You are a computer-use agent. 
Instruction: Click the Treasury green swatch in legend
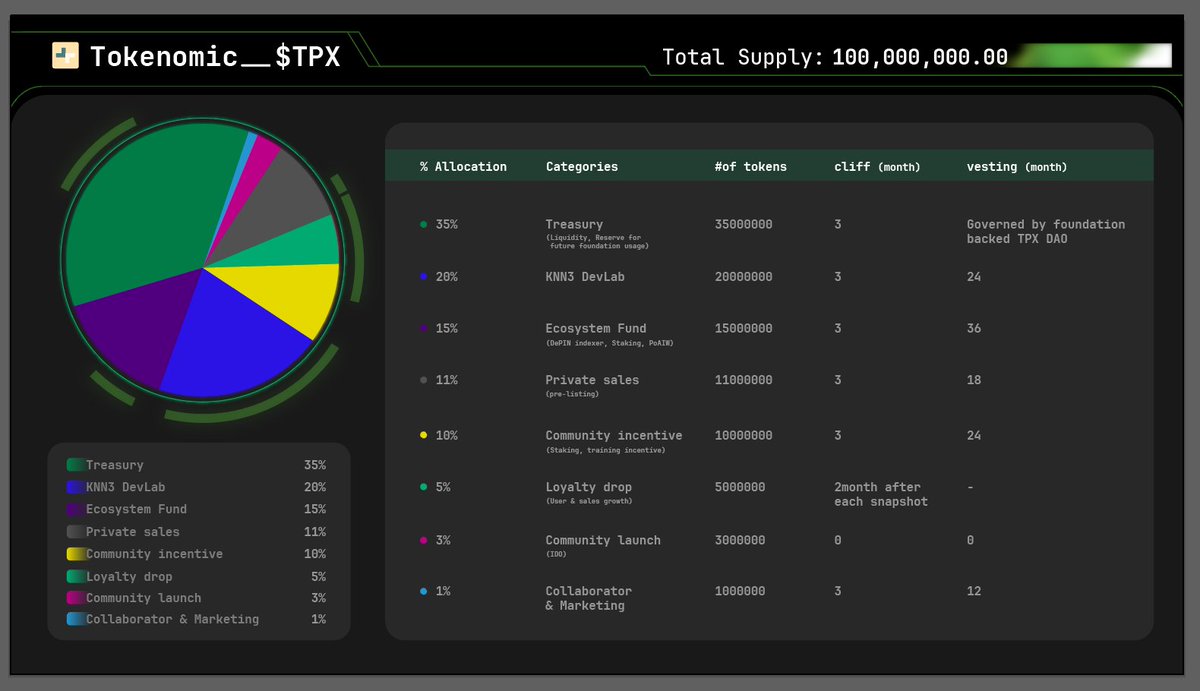(75, 465)
